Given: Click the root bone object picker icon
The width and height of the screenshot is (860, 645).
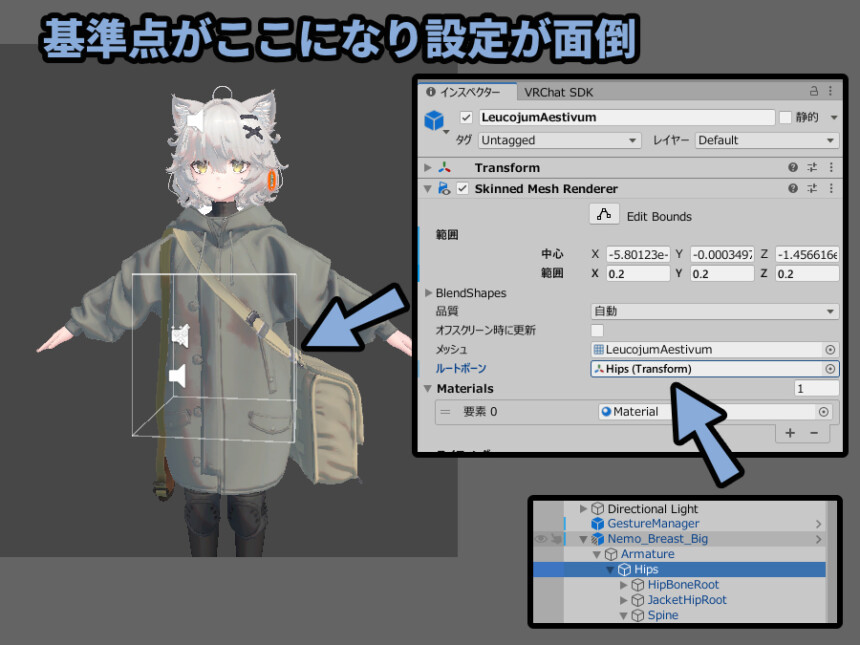Looking at the screenshot, I should point(830,369).
